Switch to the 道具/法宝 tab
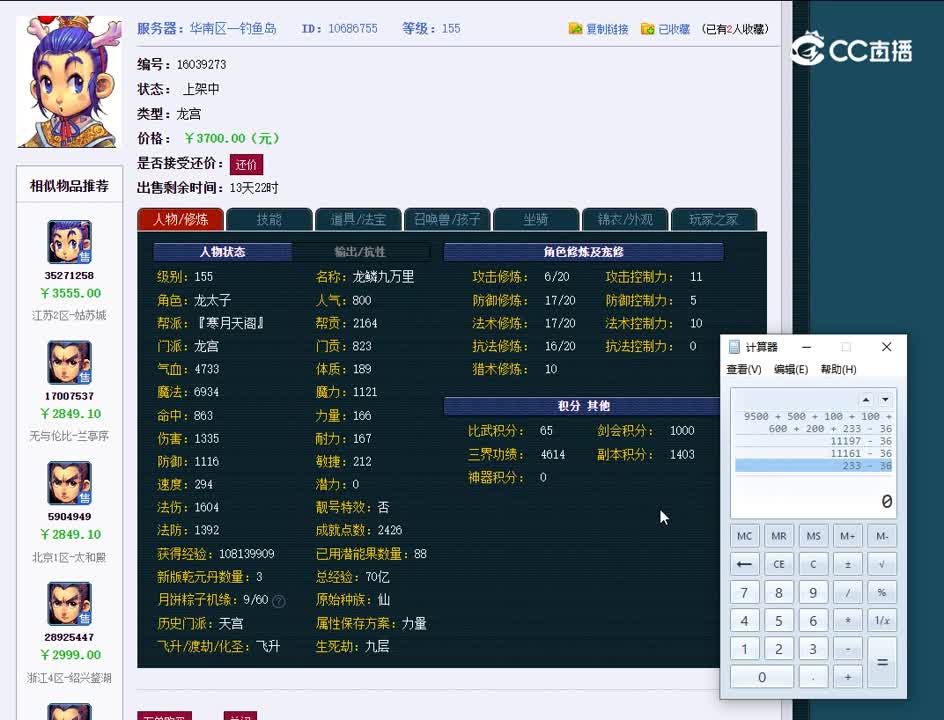This screenshot has width=944, height=720. (x=358, y=219)
